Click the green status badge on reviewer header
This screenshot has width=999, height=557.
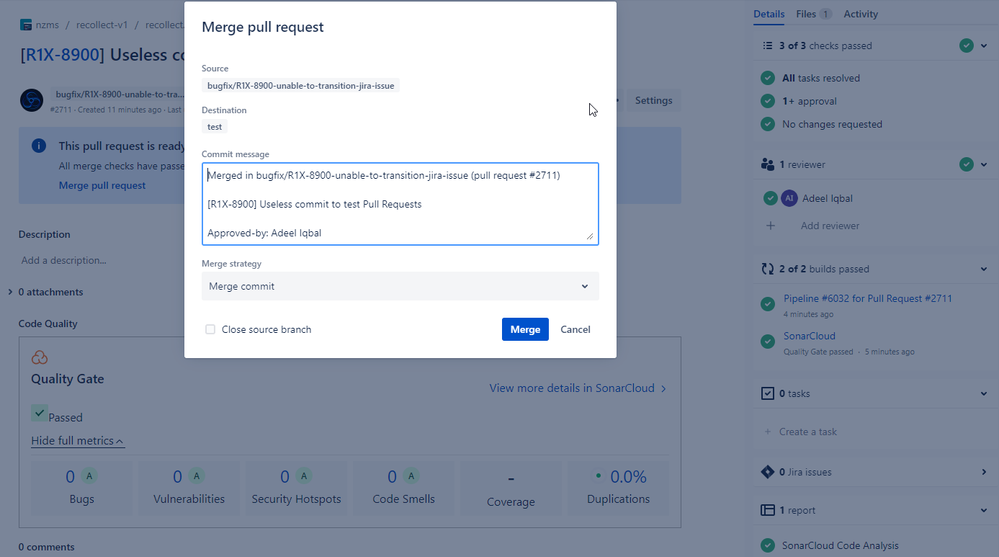click(x=967, y=164)
